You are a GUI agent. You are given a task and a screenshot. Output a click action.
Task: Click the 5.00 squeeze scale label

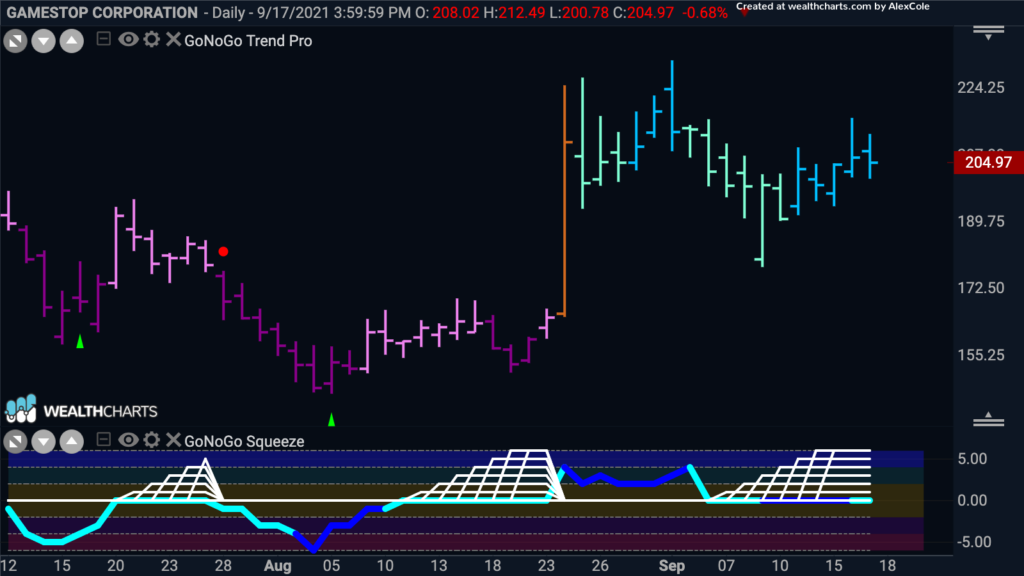click(x=972, y=459)
